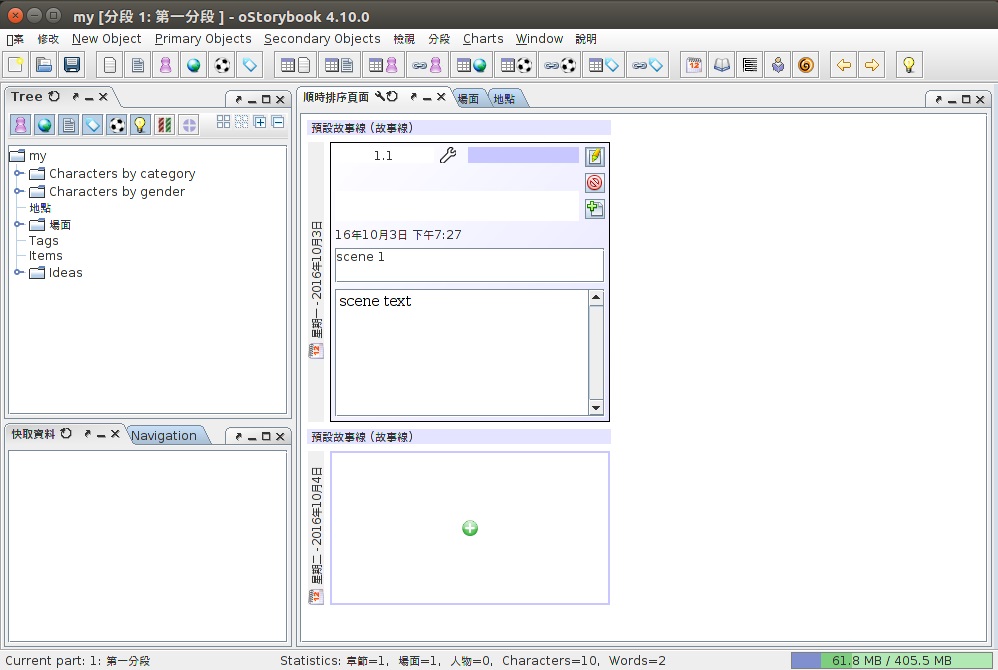Go back with the left arrow
Viewport: 998px width, 670px height.
[844, 65]
